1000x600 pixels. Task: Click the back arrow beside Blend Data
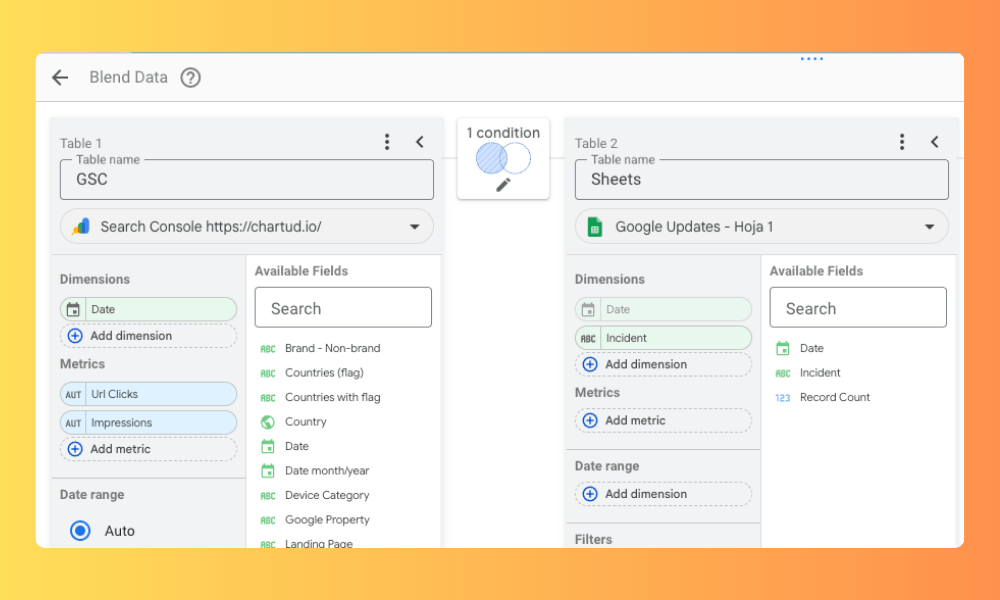[x=60, y=78]
